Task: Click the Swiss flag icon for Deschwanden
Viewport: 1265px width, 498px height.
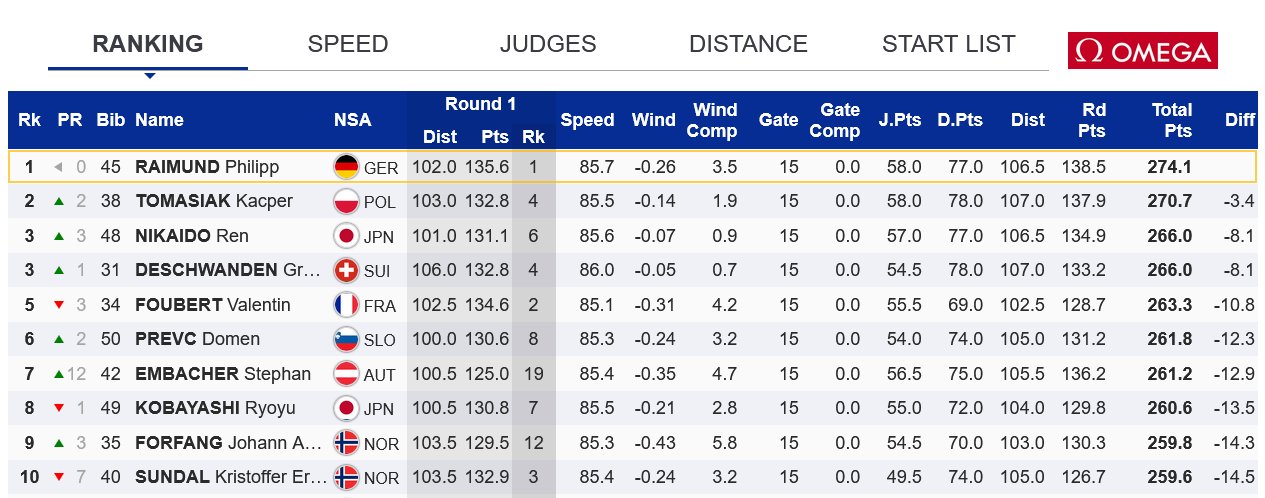Action: (x=346, y=271)
